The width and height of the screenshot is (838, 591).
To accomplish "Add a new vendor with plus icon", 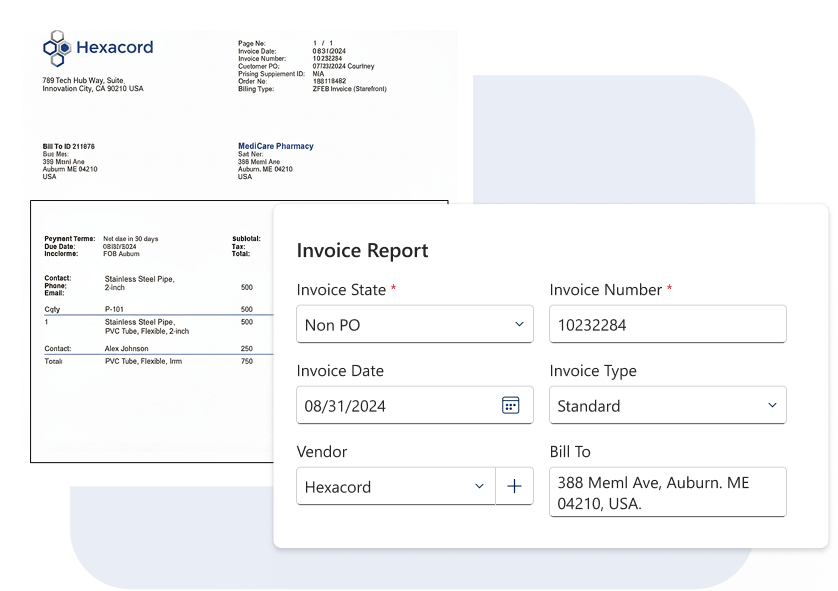I will coord(514,486).
